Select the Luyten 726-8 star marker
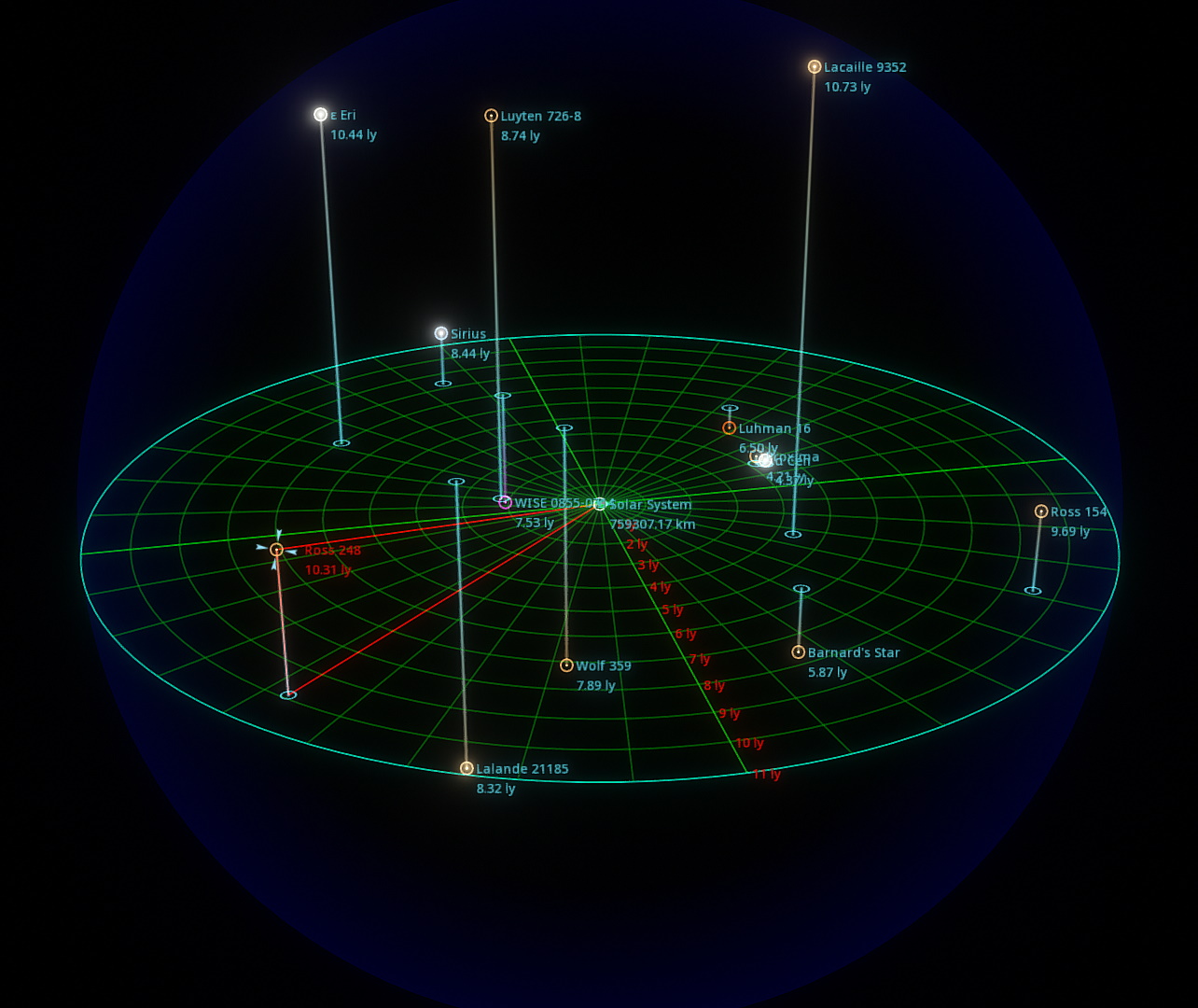 (492, 116)
